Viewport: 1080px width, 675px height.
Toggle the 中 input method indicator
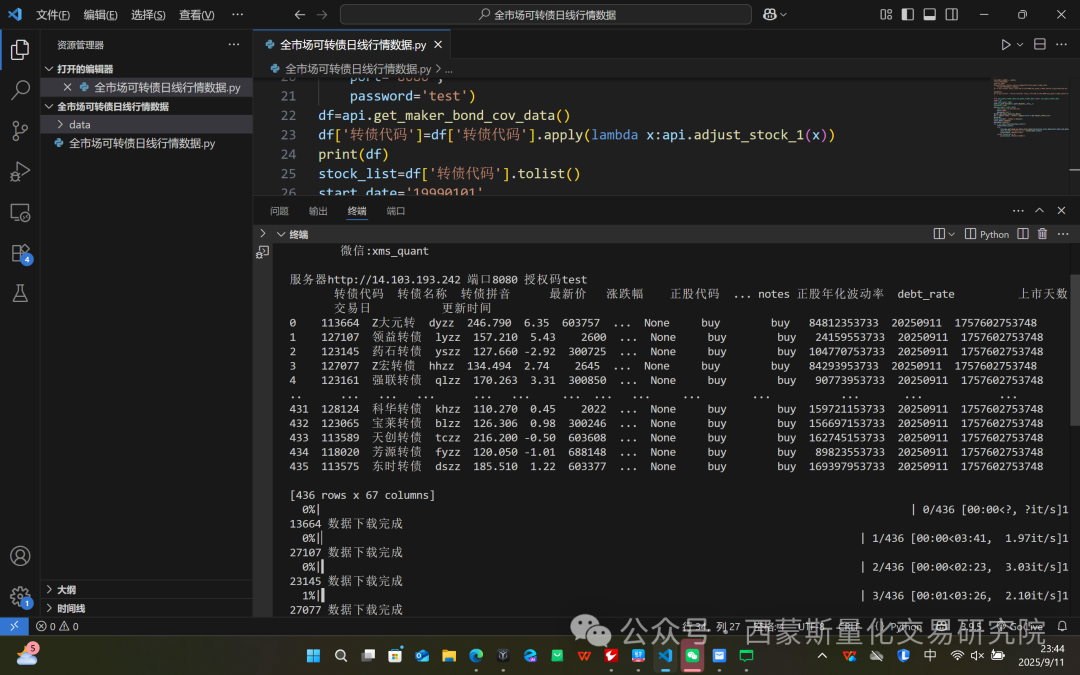pos(930,655)
